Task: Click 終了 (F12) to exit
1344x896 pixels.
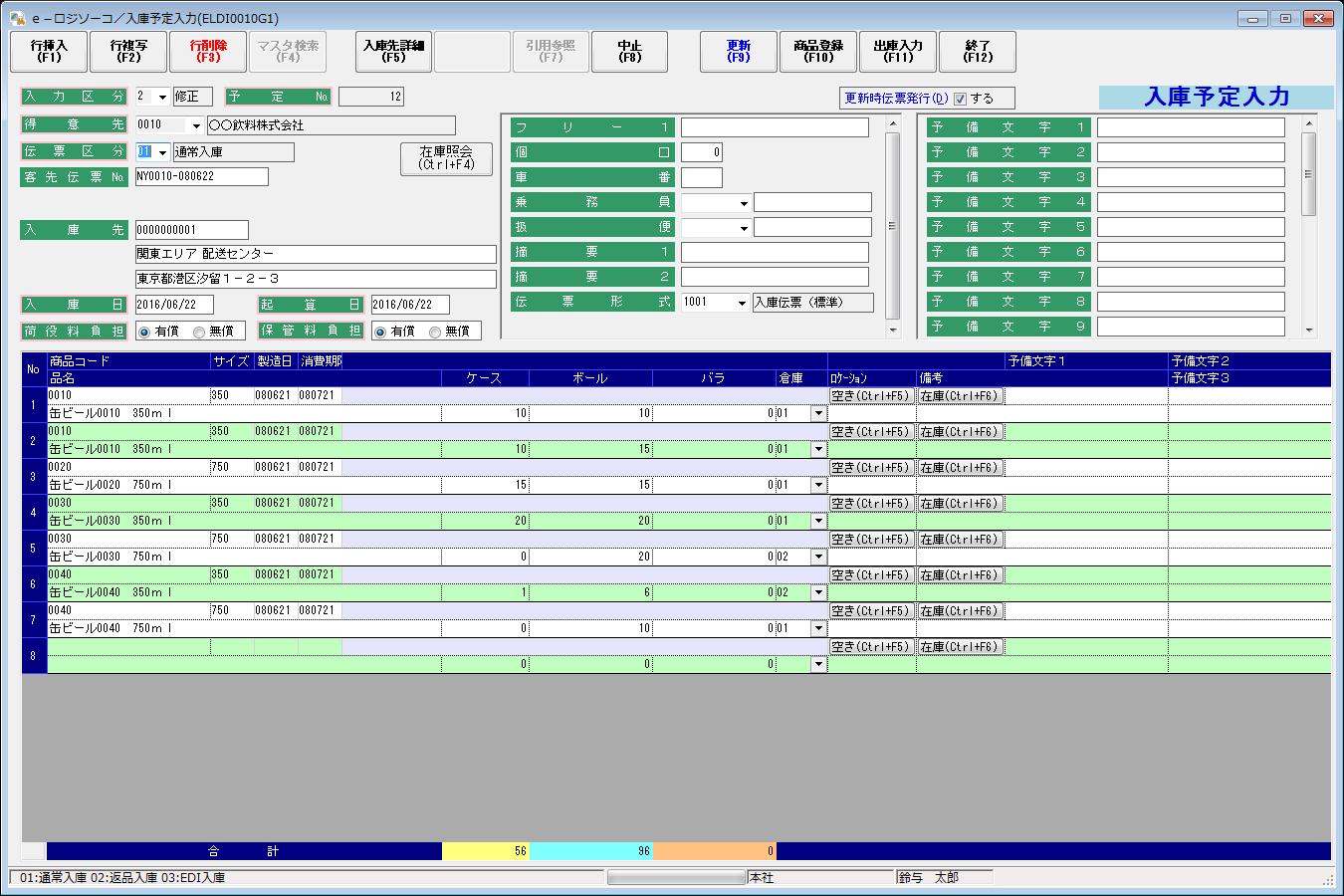Action: pyautogui.click(x=978, y=52)
